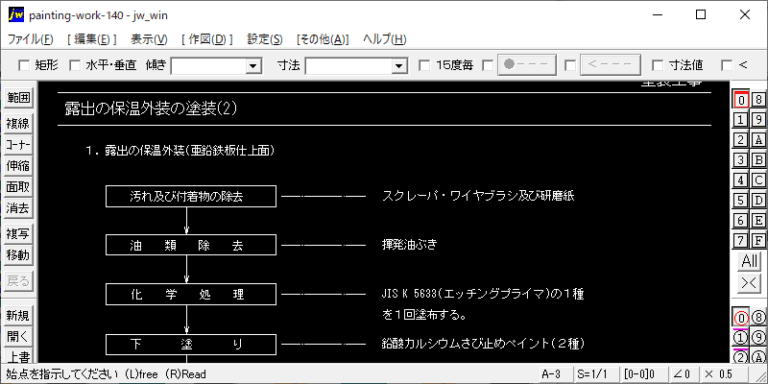Image resolution: width=768 pixels, height=384 pixels.
Task: Choose layer C square button
Action: coord(758,180)
